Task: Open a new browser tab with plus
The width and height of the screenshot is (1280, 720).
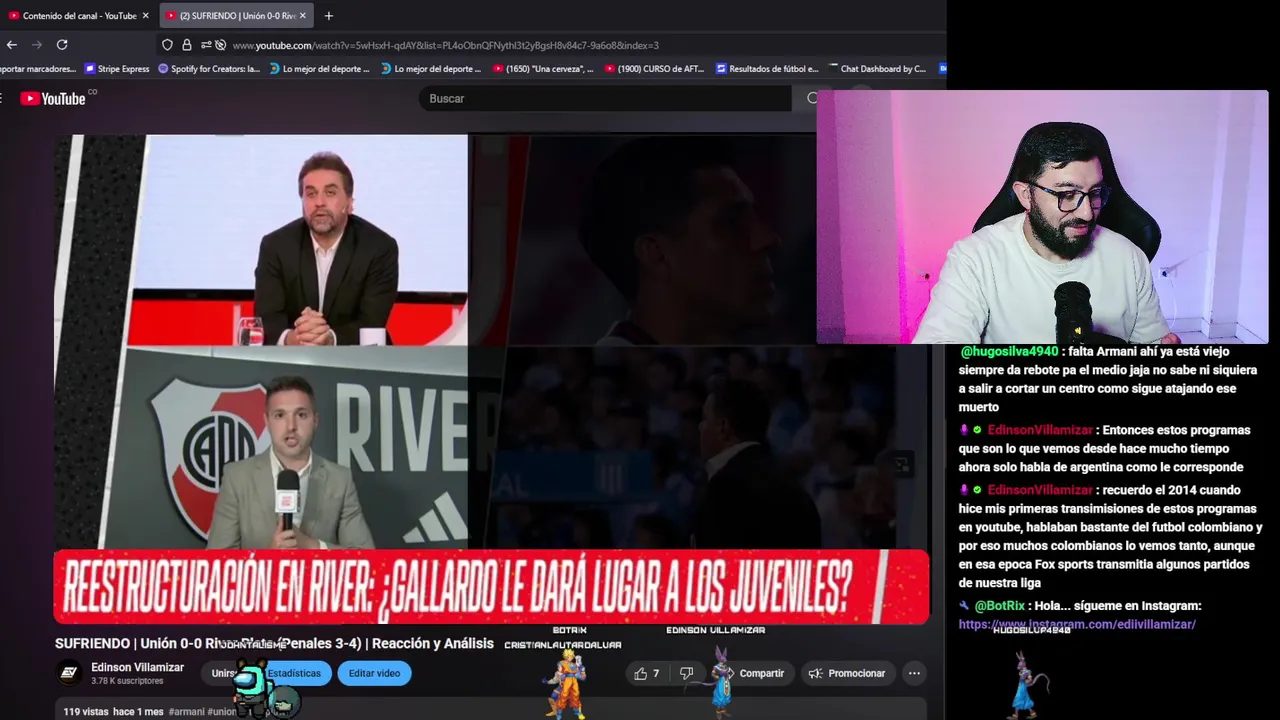Action: tap(328, 16)
